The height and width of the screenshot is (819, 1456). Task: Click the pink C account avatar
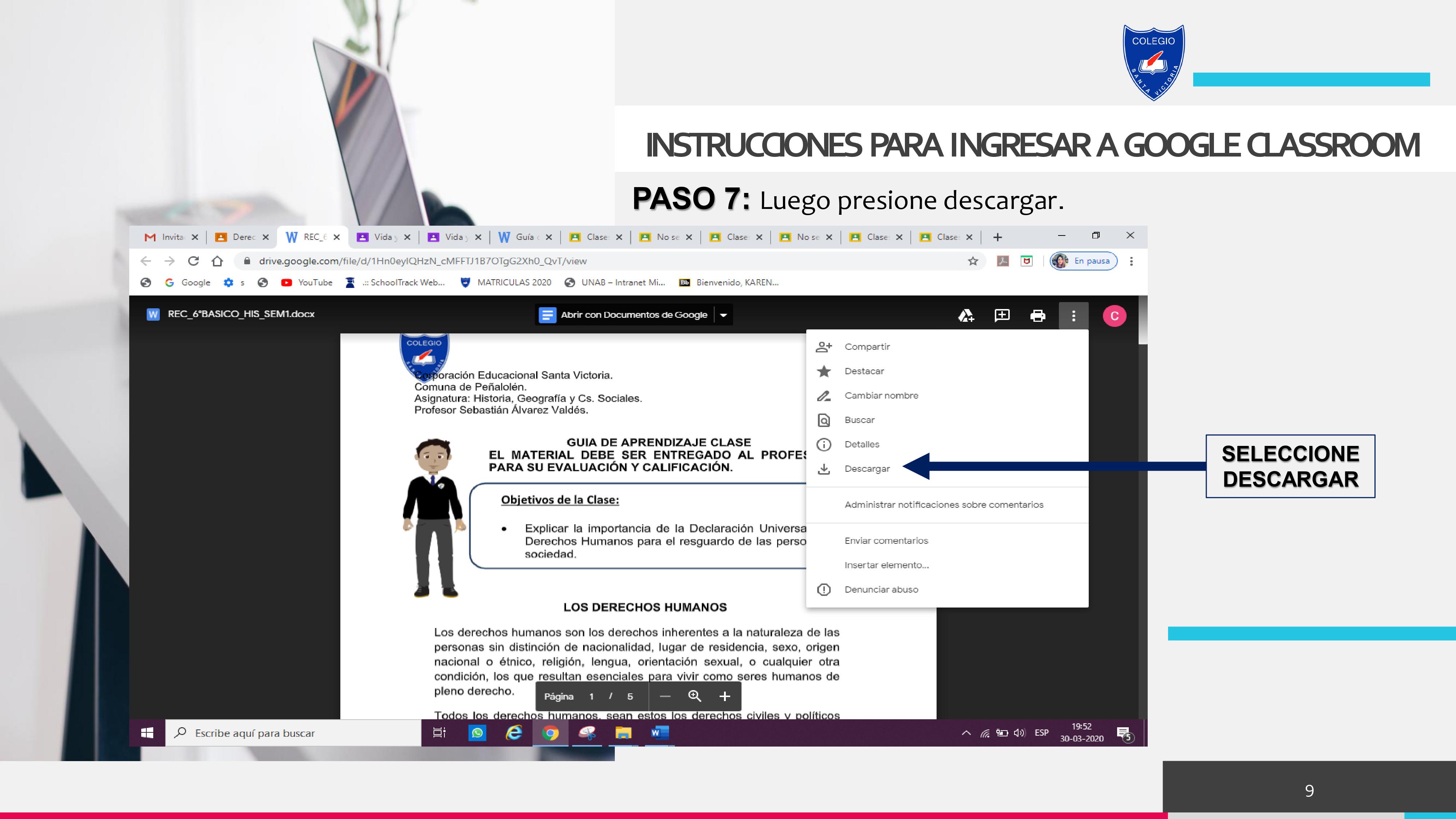pyautogui.click(x=1114, y=315)
